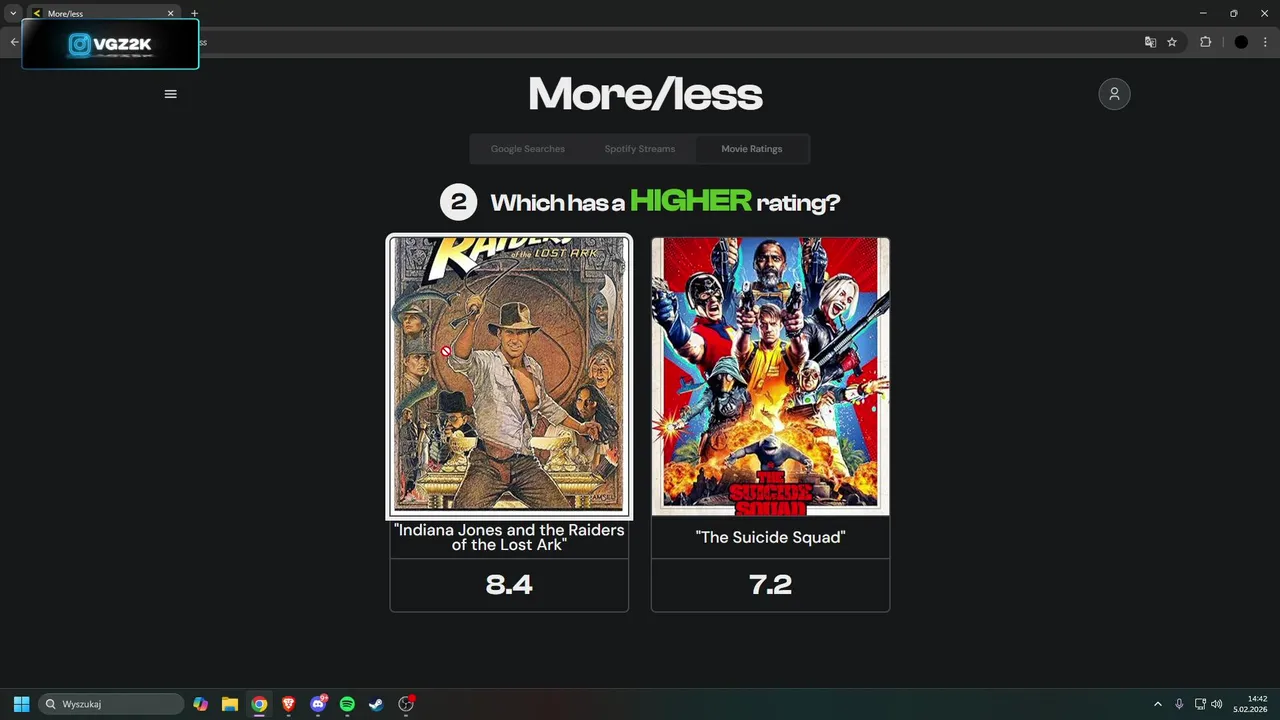Image resolution: width=1280 pixels, height=720 pixels.
Task: Close the More/less browser tab
Action: (x=170, y=13)
